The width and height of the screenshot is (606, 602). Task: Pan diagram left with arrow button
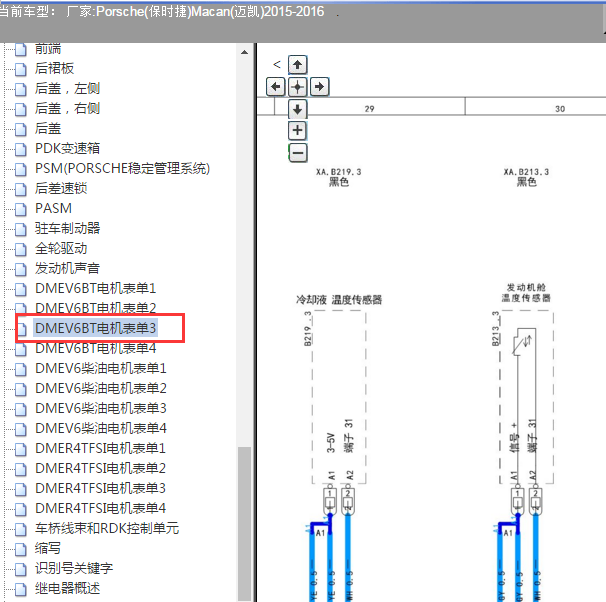click(276, 87)
